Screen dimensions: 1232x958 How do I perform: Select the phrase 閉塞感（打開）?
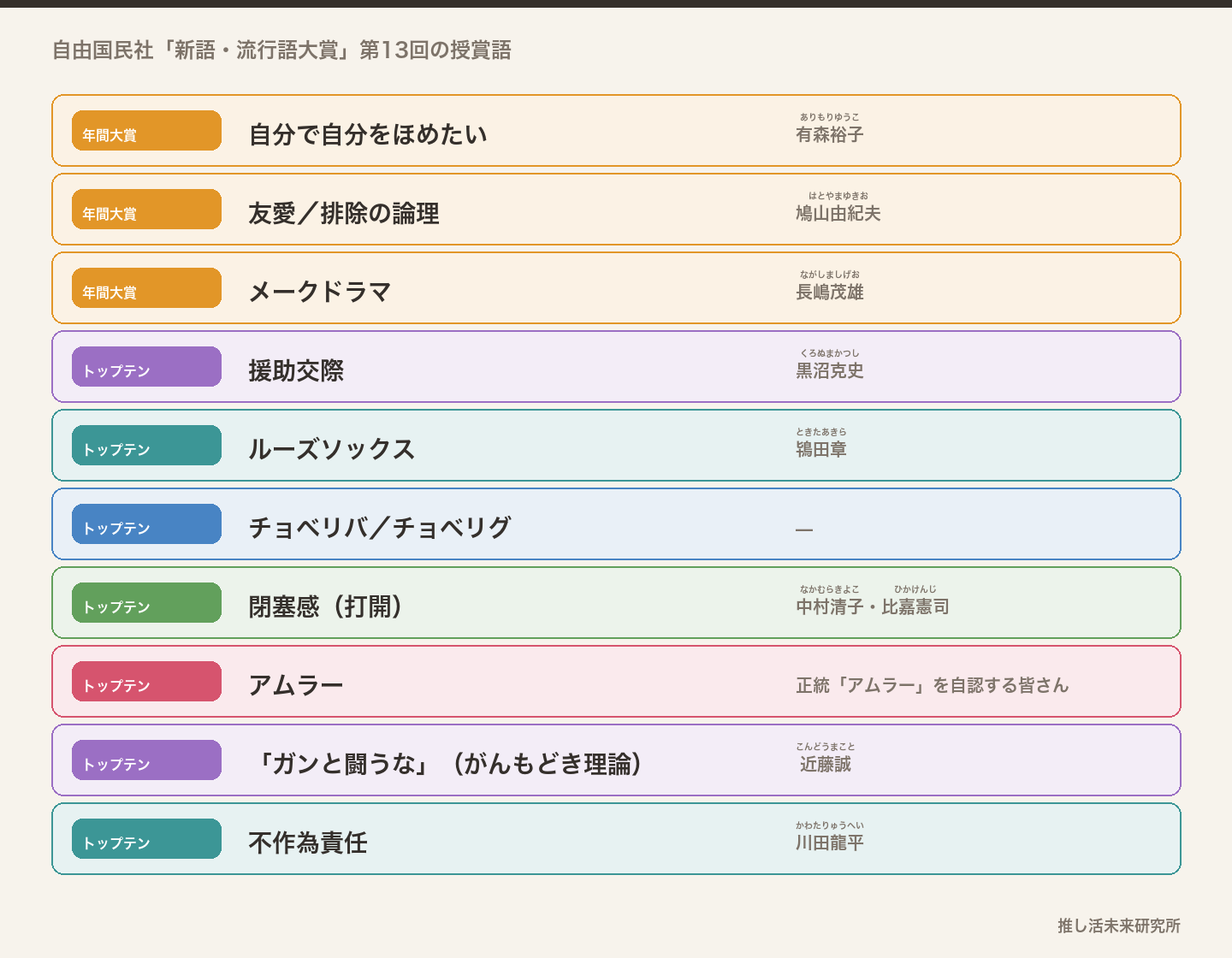click(325, 606)
